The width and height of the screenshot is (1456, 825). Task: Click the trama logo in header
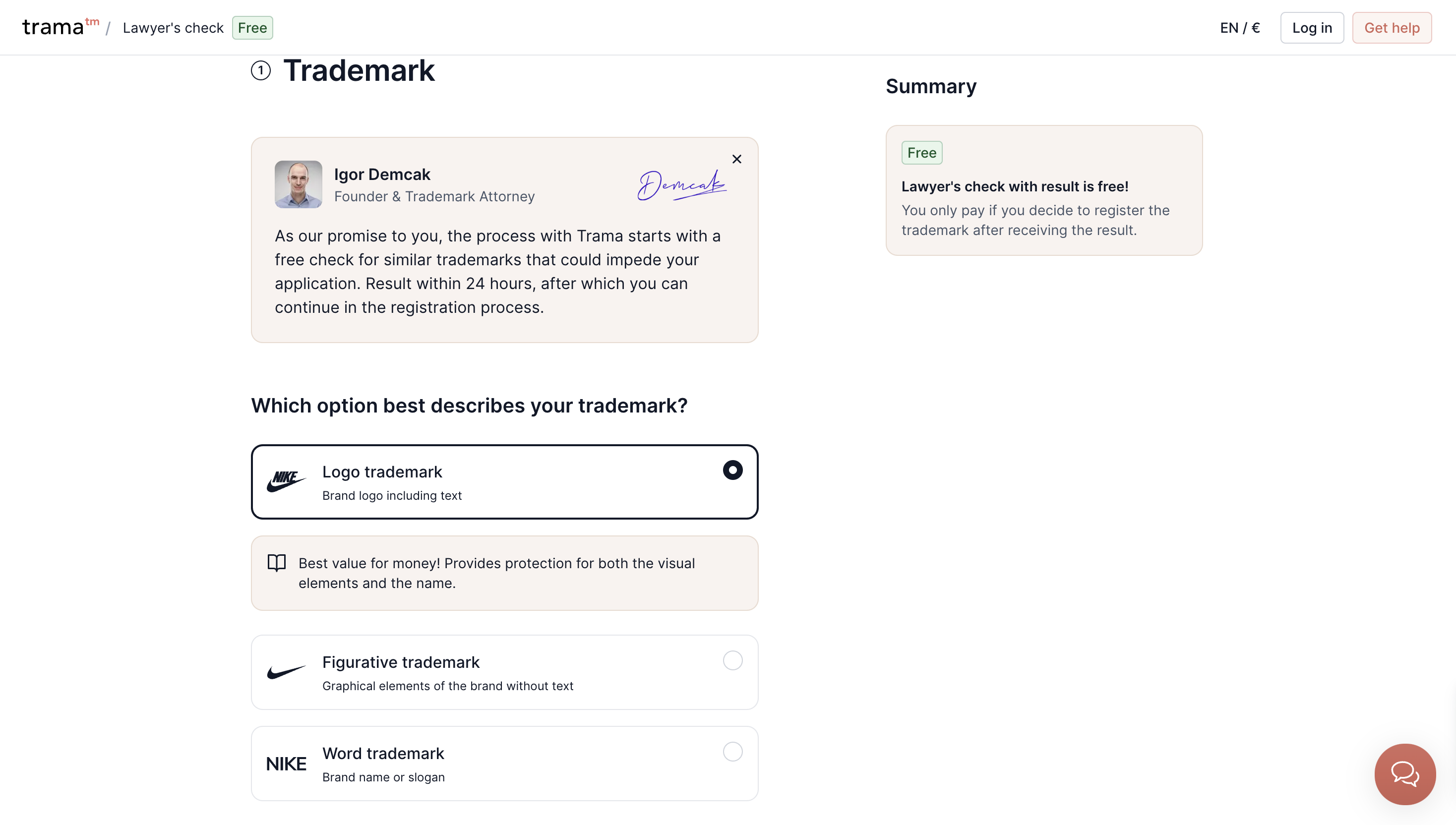point(61,27)
